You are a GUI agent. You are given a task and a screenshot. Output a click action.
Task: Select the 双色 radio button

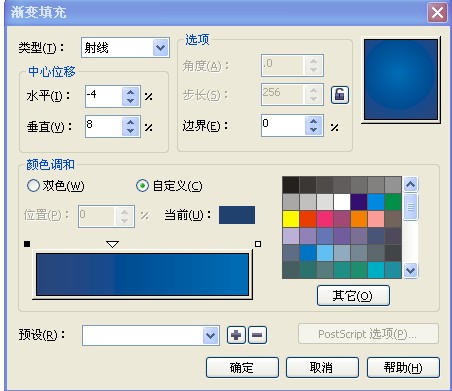[33, 186]
